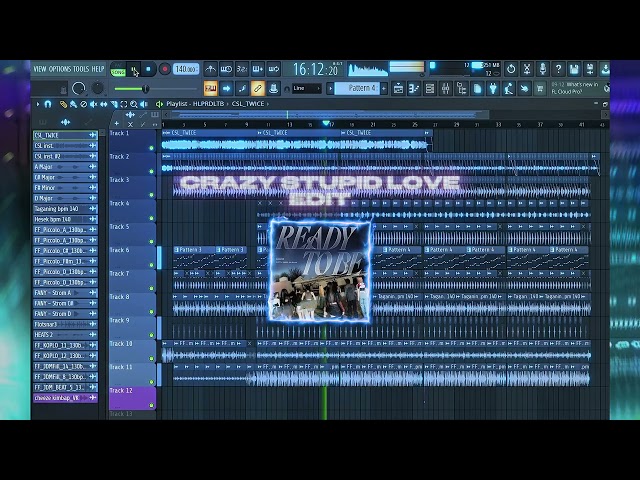The width and height of the screenshot is (640, 480).
Task: Click the shopping cart icon
Action: (x=540, y=88)
